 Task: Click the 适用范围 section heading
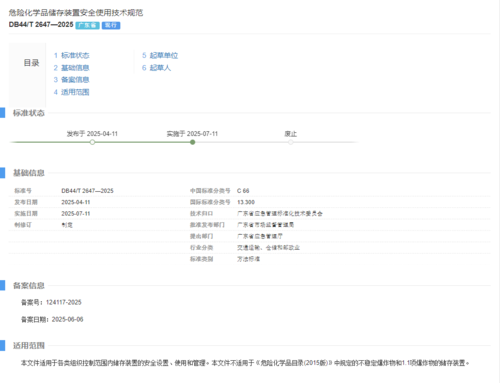click(x=29, y=345)
